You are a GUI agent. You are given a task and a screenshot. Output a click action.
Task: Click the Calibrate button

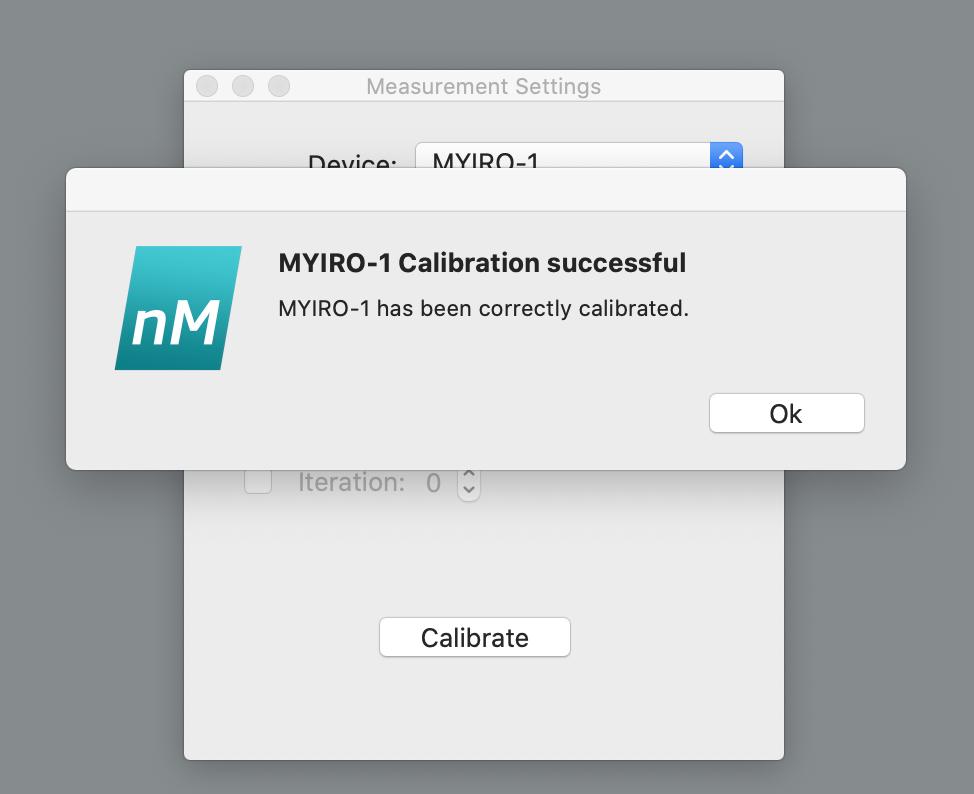475,637
